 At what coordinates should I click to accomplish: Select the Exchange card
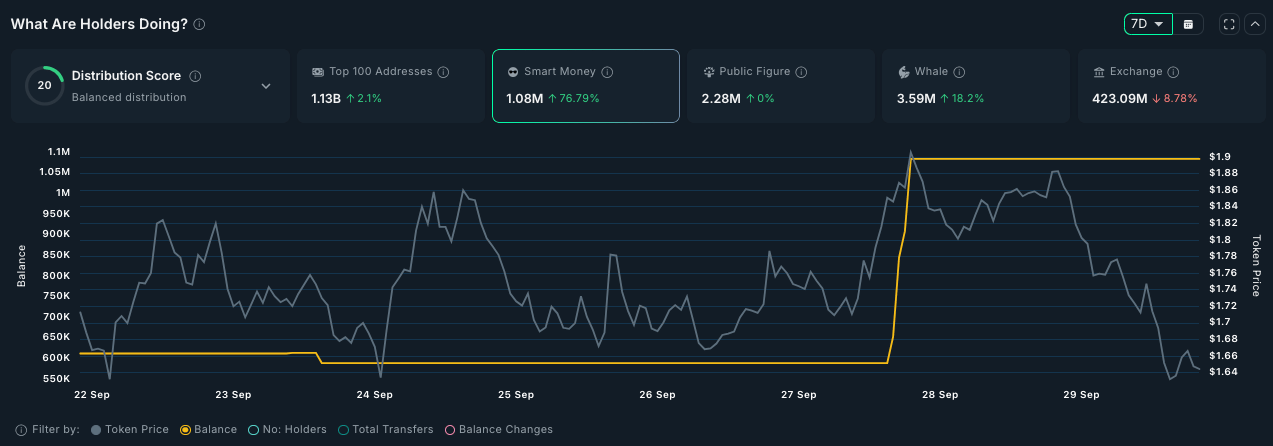pyautogui.click(x=1171, y=86)
